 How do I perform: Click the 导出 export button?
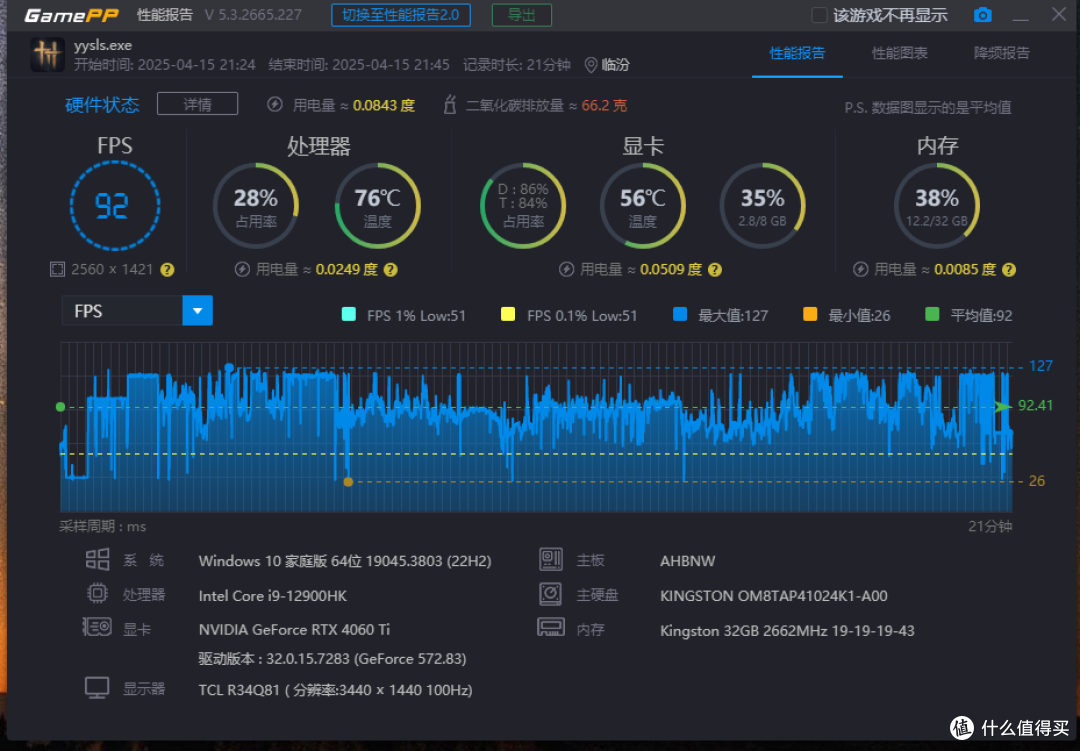coord(521,15)
